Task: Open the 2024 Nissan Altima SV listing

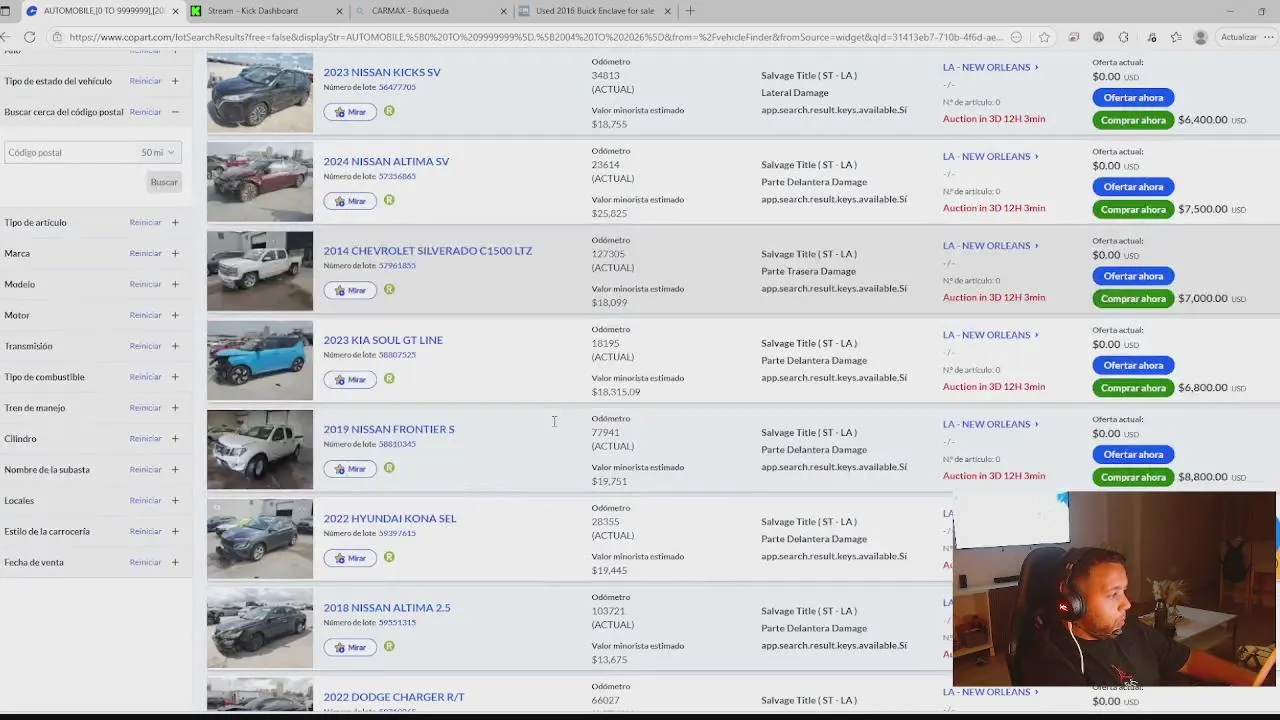Action: pos(386,161)
